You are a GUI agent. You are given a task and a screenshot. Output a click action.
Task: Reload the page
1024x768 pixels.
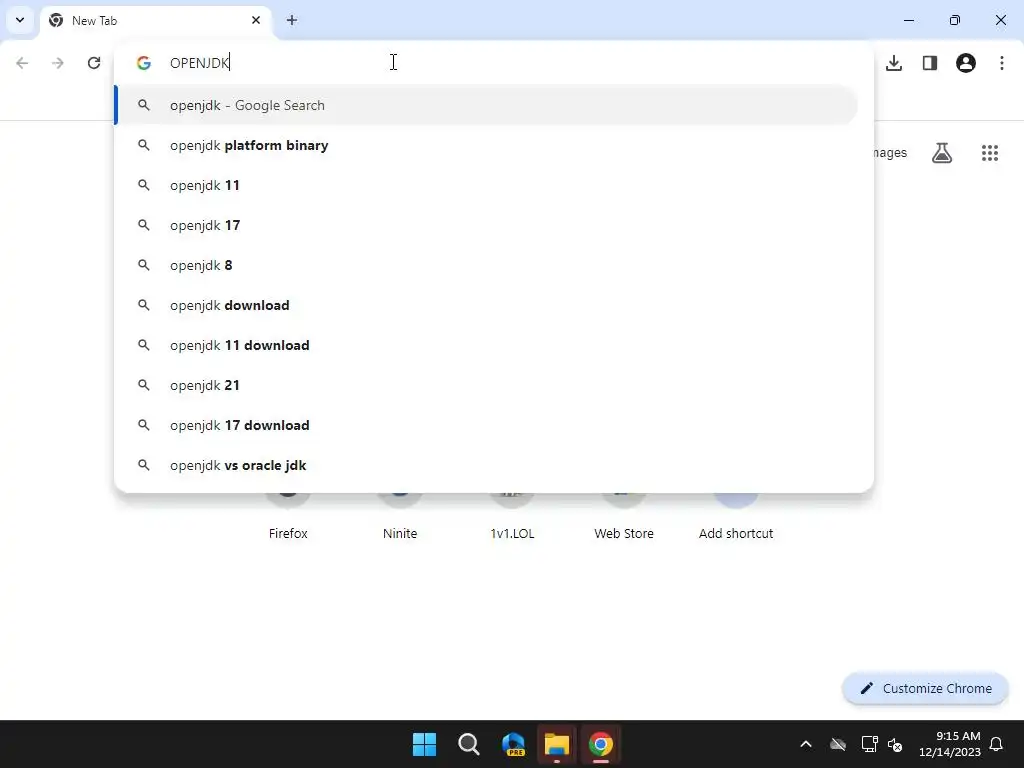coord(94,63)
